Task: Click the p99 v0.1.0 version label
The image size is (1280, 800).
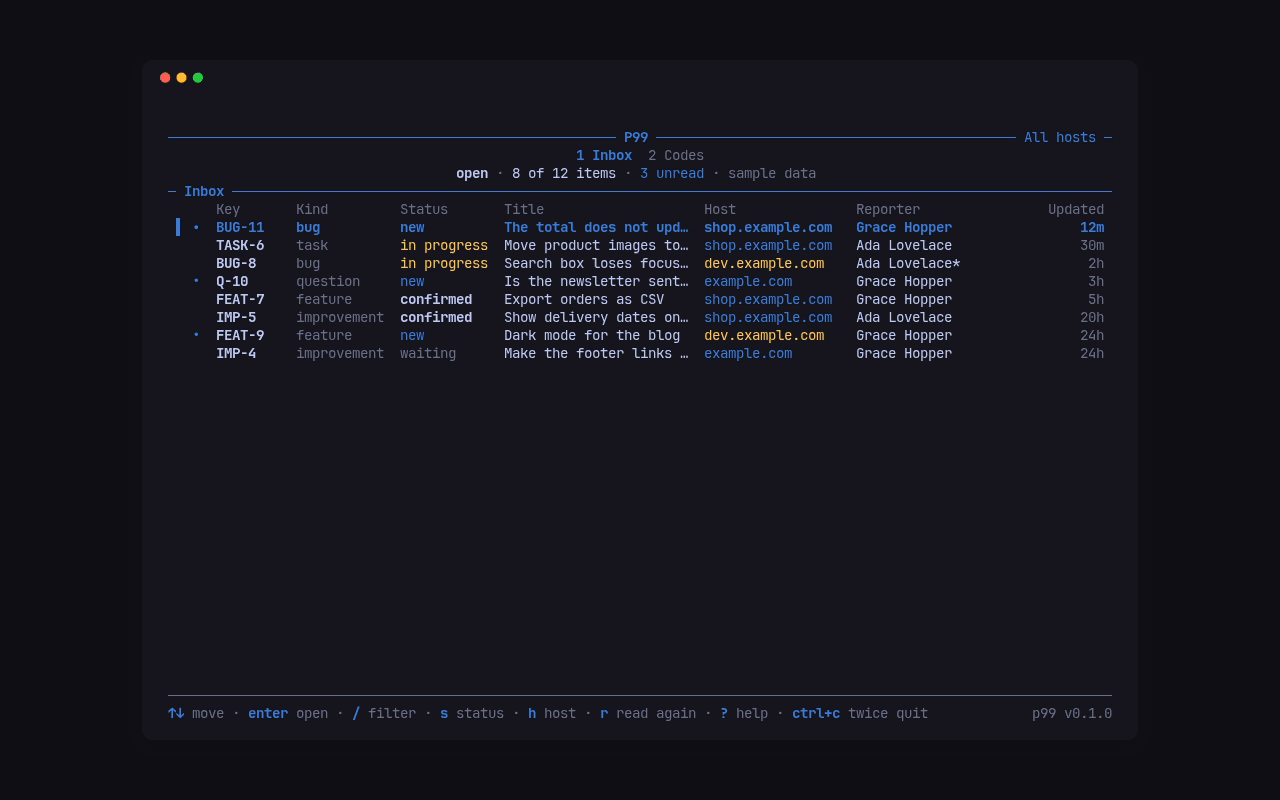Action: (x=1072, y=713)
